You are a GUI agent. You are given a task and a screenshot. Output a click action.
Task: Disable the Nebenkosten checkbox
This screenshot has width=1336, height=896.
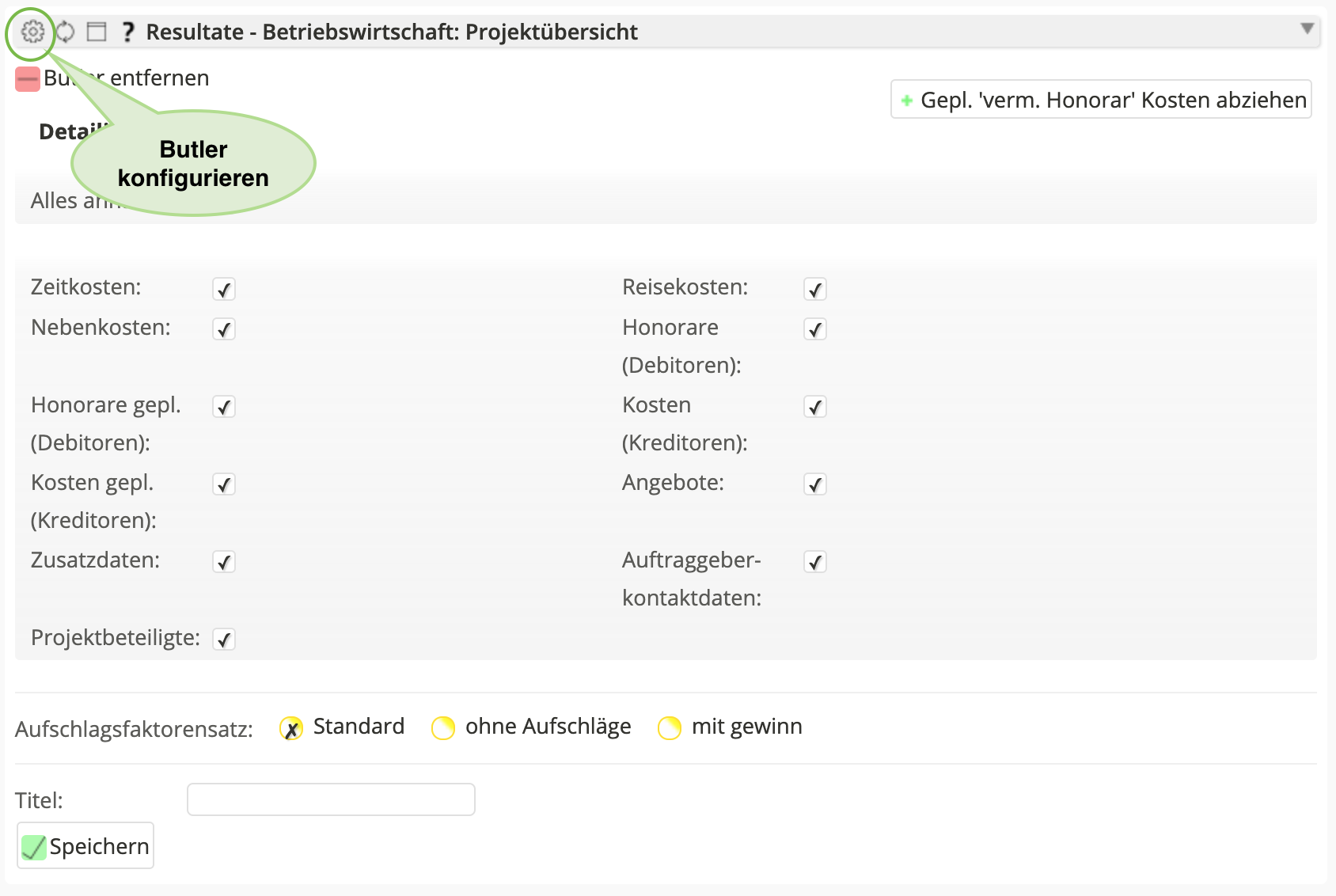(224, 329)
